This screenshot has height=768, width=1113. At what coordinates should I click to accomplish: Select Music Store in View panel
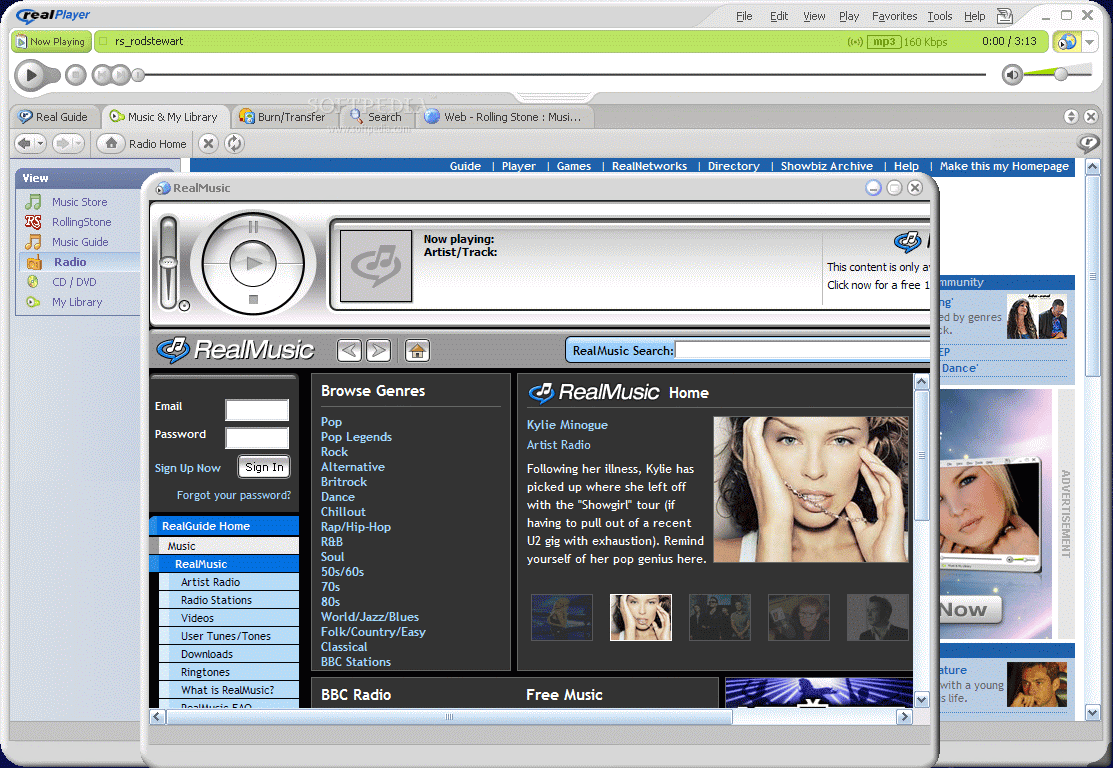[x=80, y=202]
